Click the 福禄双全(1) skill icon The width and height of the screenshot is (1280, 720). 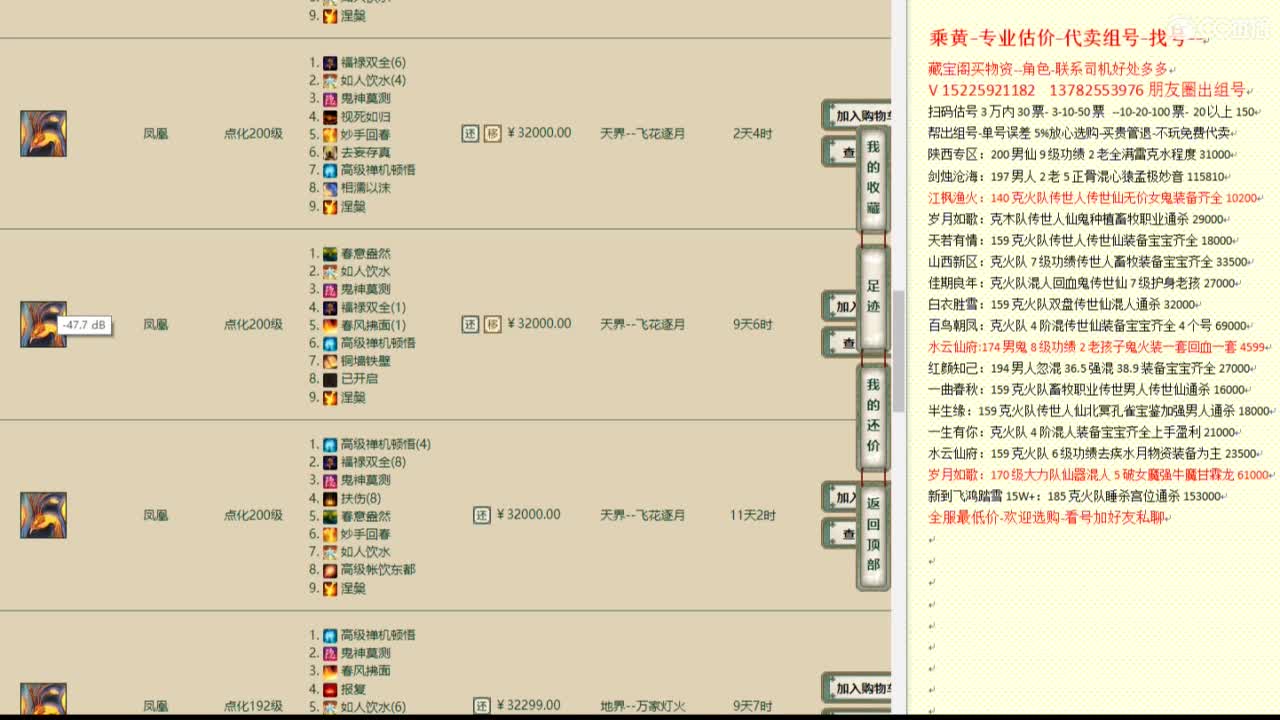[x=330, y=307]
